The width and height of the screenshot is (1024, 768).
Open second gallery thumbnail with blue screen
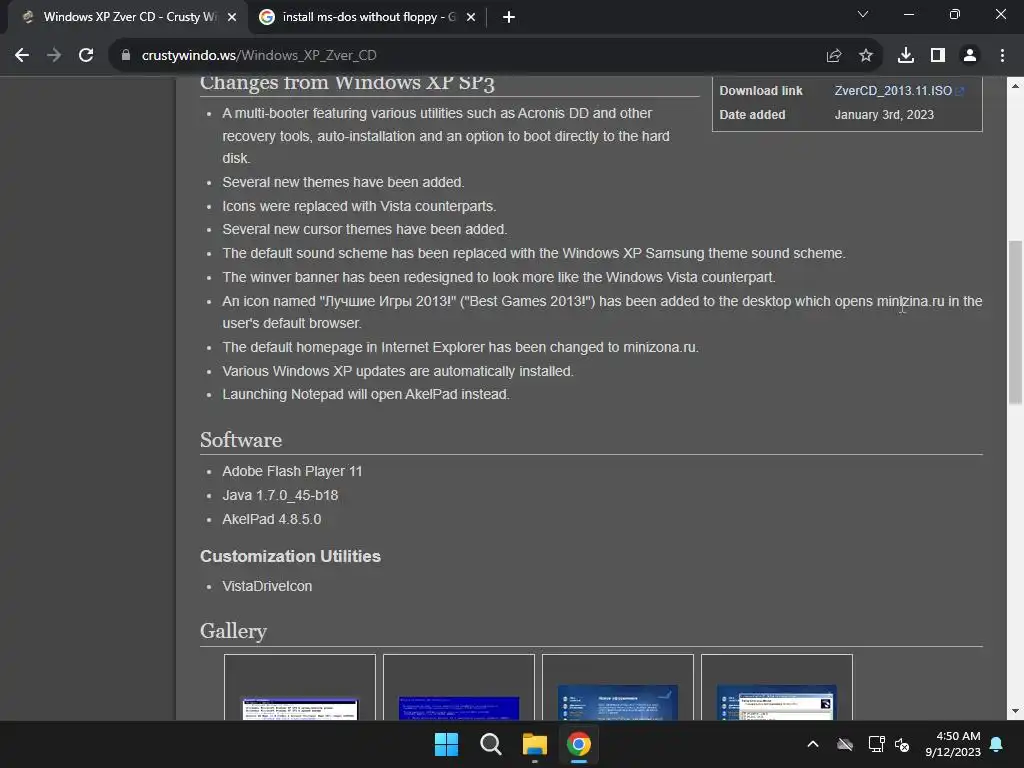point(458,687)
